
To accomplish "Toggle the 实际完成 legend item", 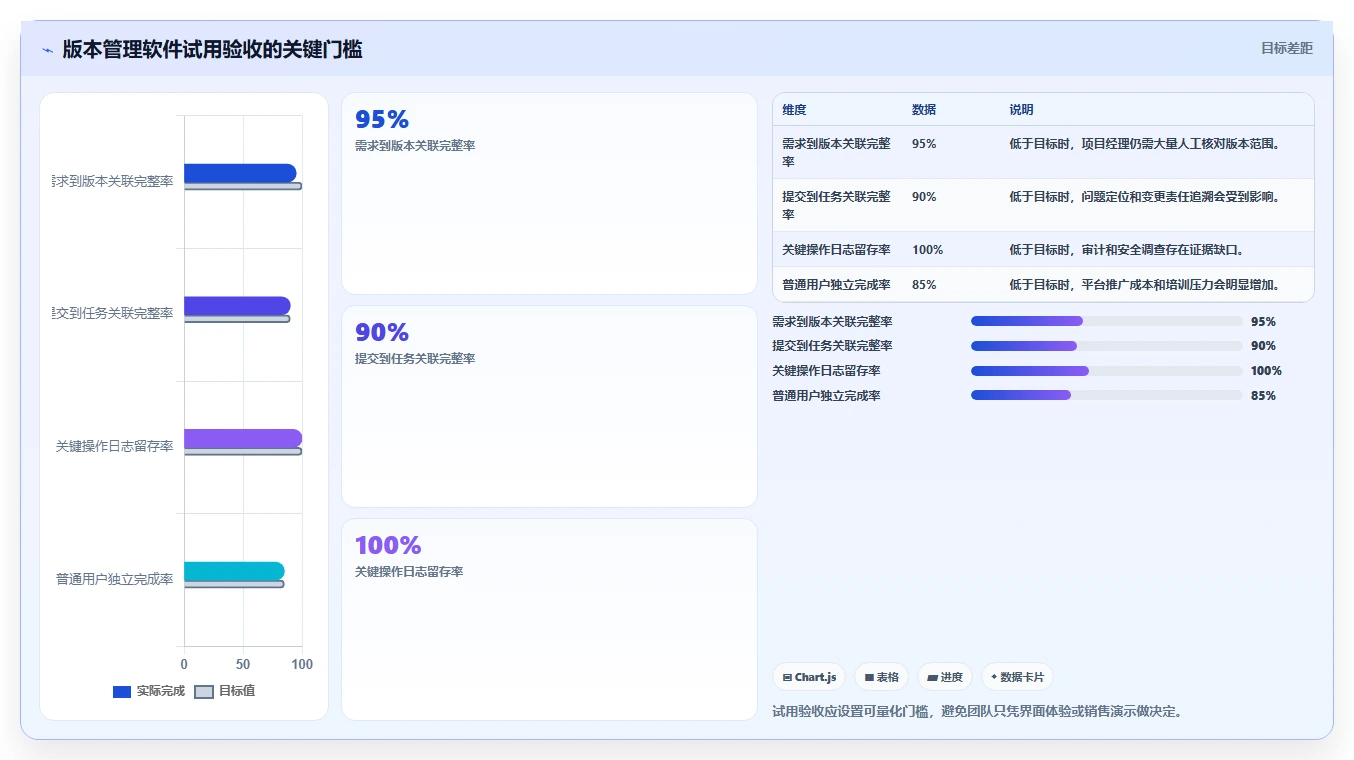I will [149, 691].
